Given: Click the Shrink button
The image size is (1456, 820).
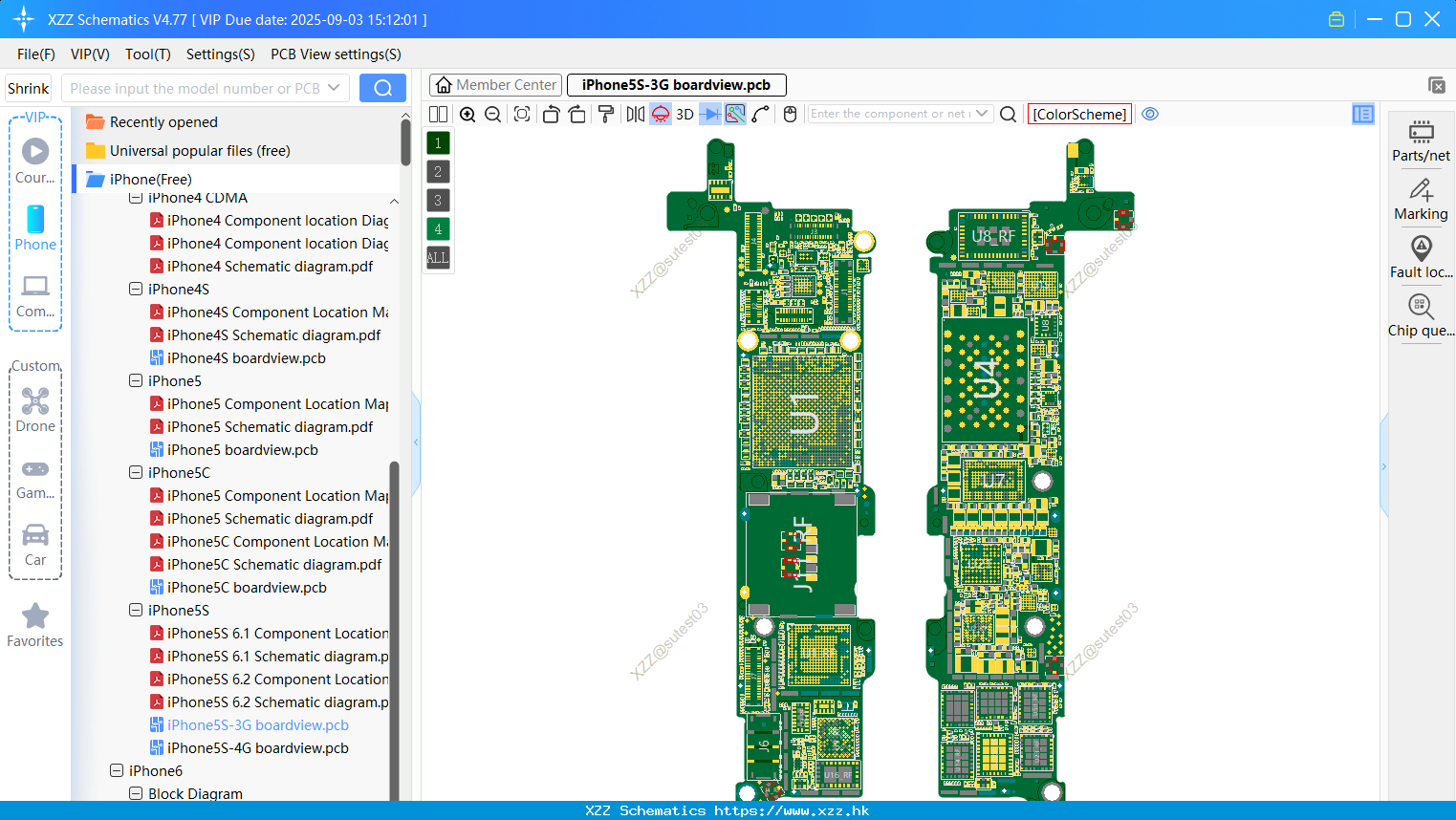Looking at the screenshot, I should 29,88.
